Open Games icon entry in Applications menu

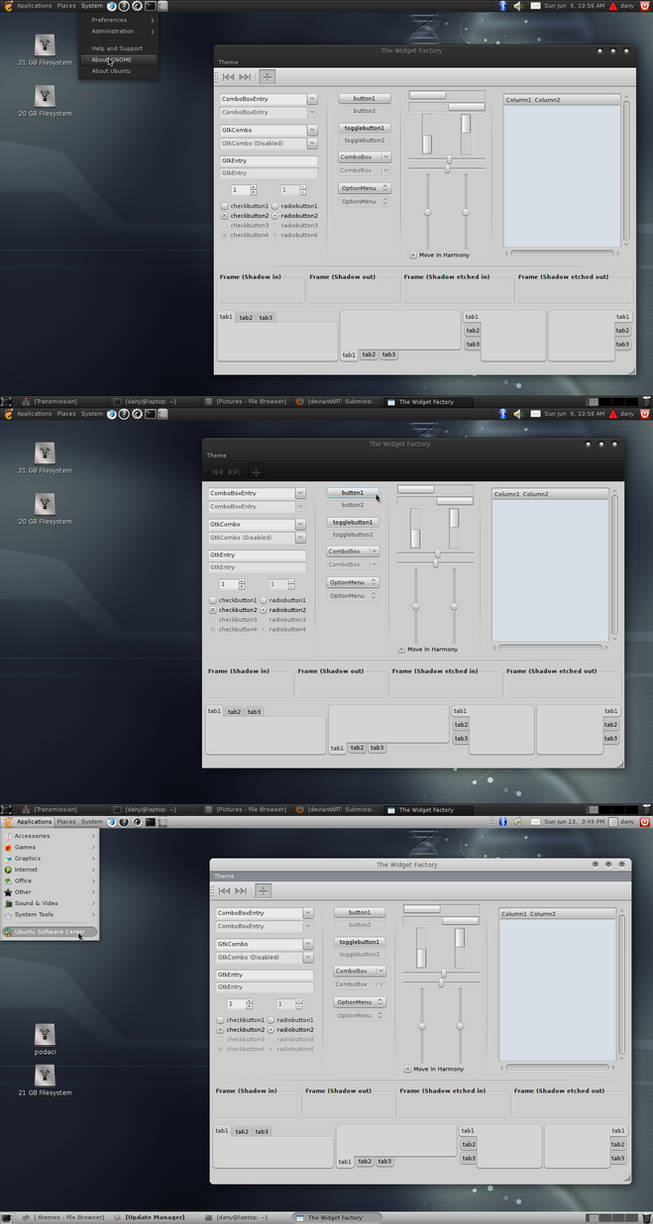coord(50,847)
